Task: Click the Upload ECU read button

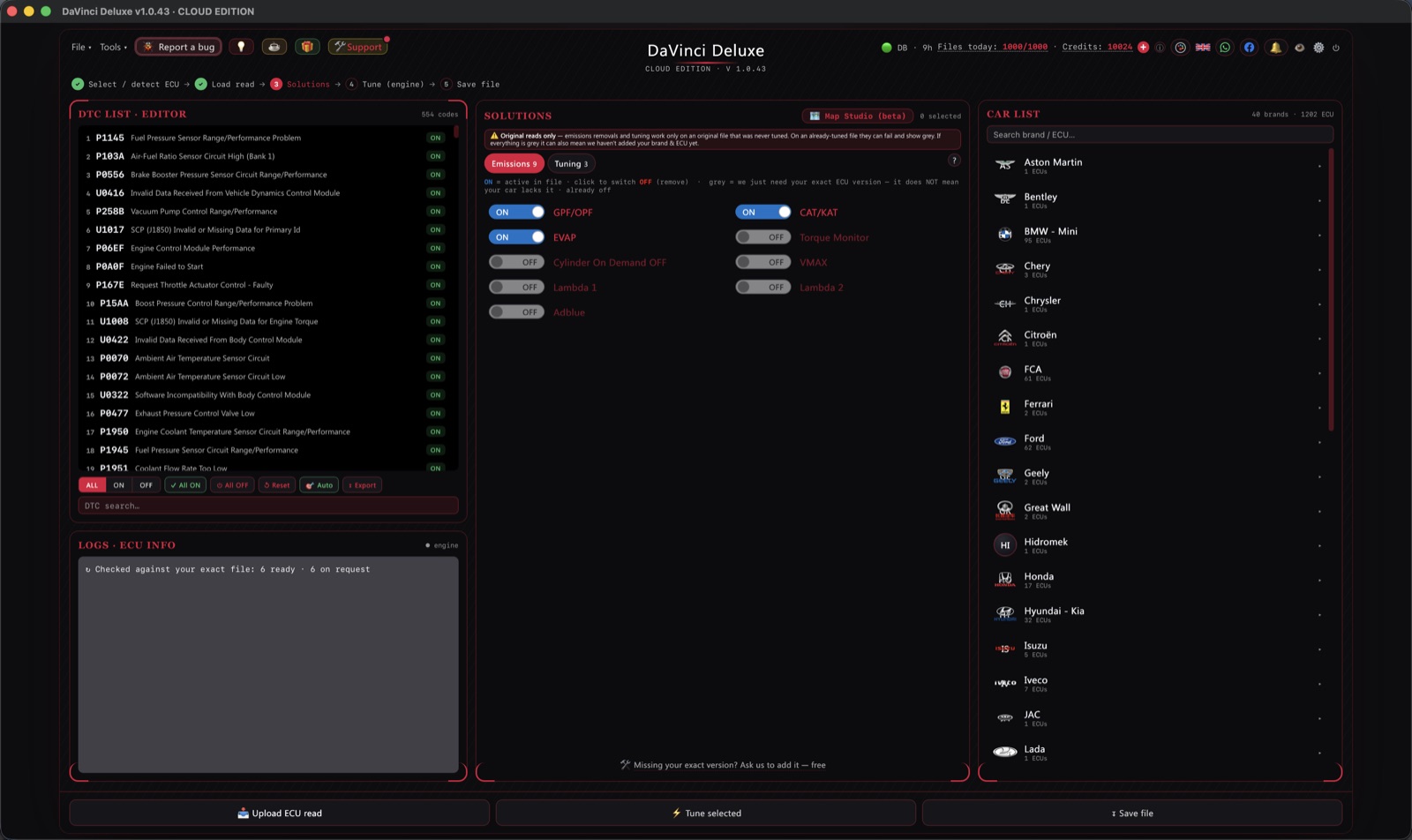Action: (280, 813)
